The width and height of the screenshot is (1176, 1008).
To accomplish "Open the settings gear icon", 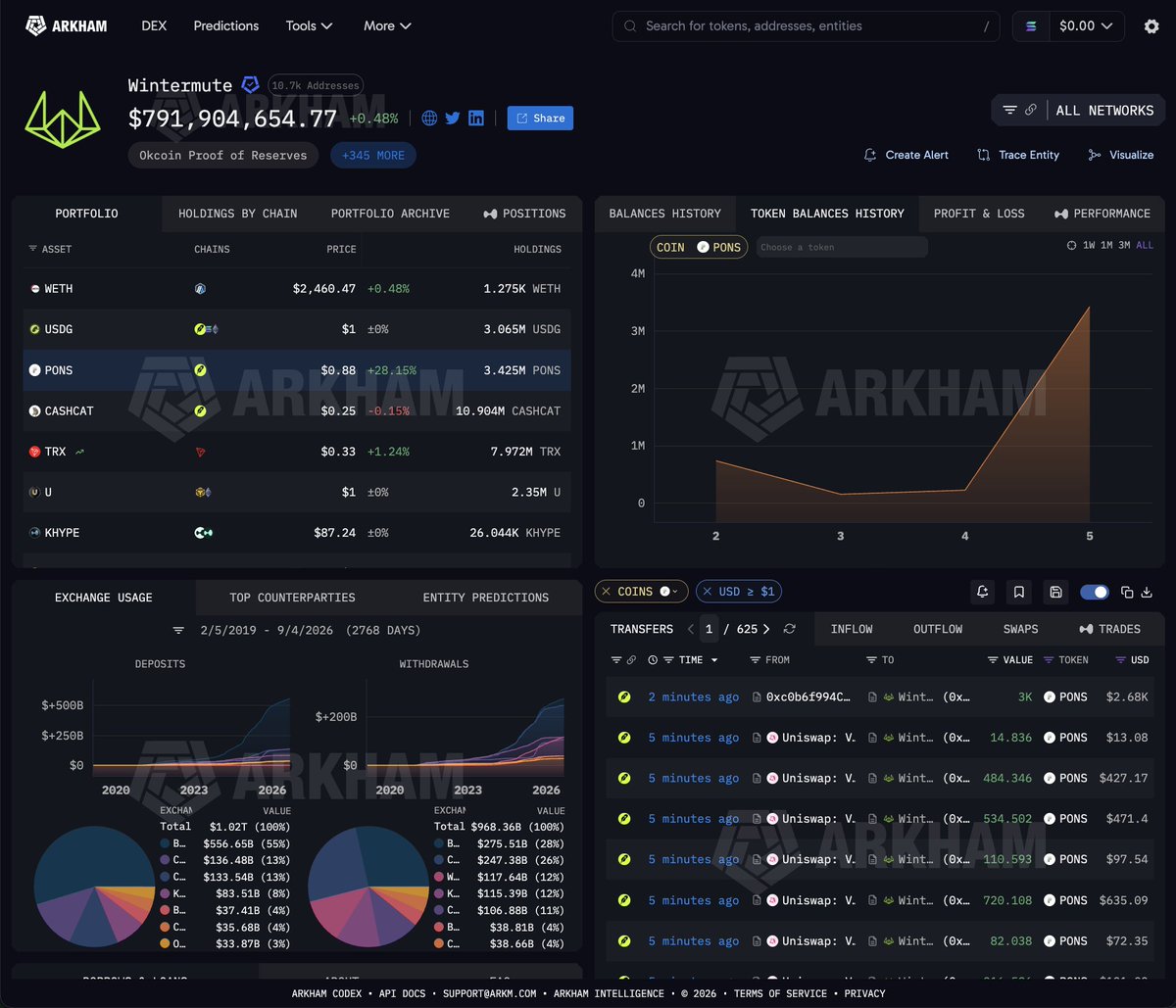I will click(1151, 26).
